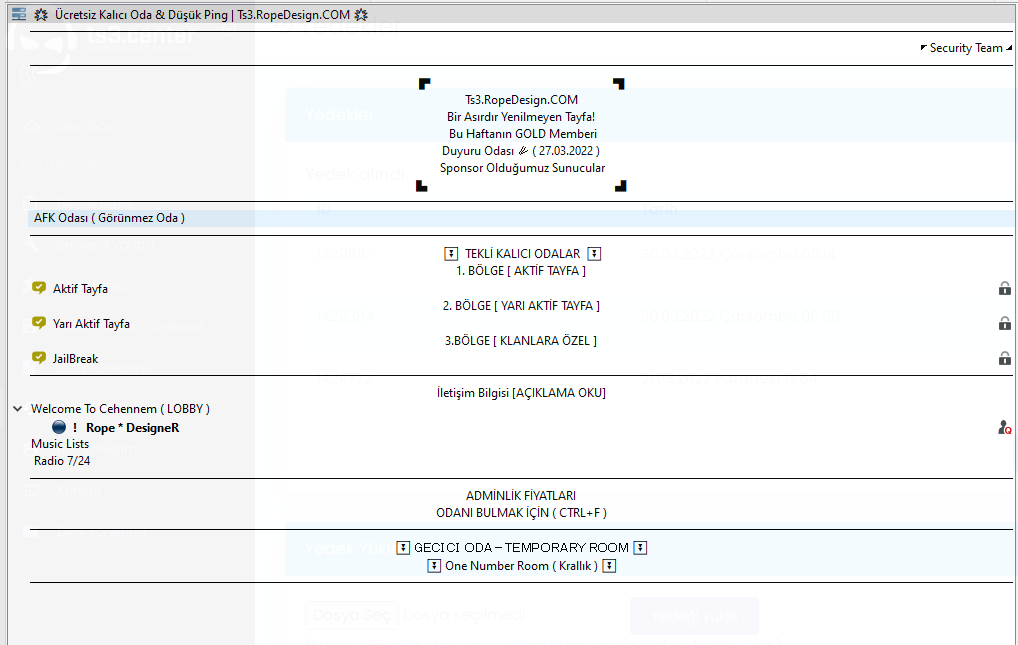Select the 3.BÖLGE [ KLANLARA ÖZEL ] channel
Screen dimensions: 1018x645
click(521, 340)
